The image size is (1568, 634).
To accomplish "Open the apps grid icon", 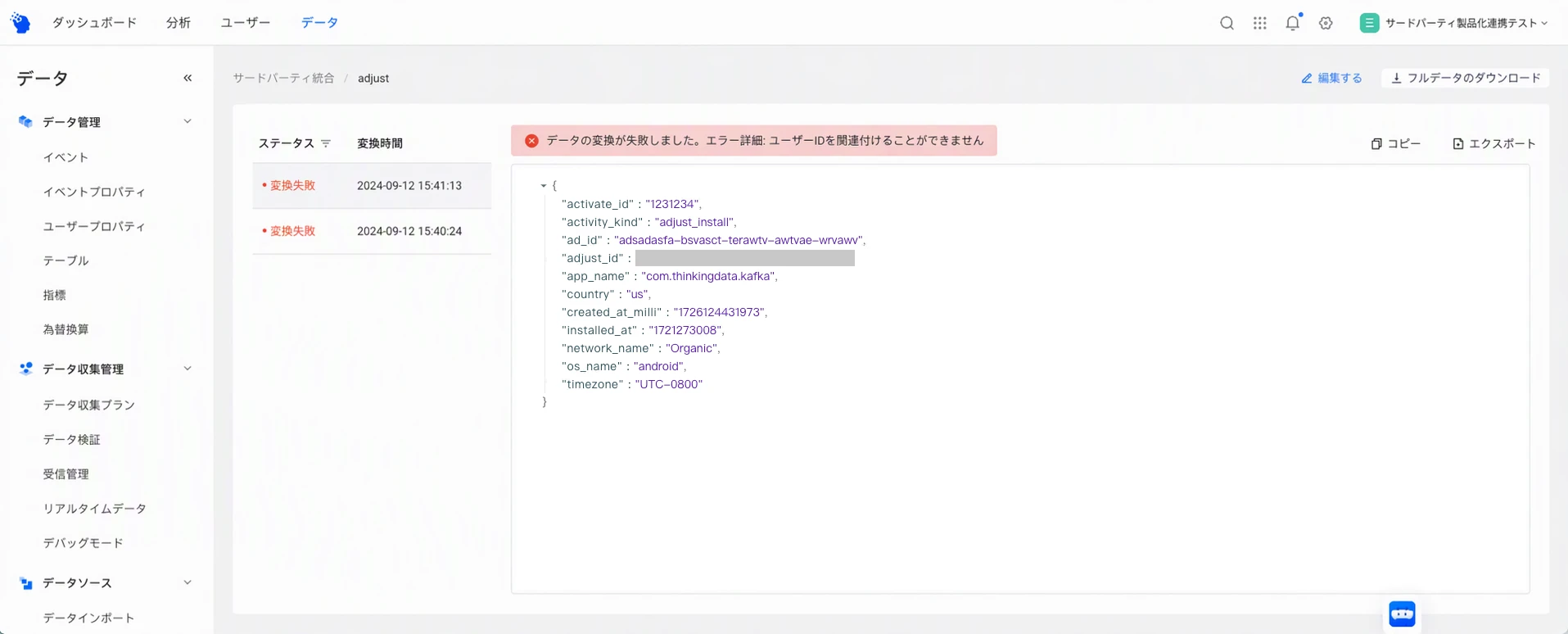I will coord(1260,23).
